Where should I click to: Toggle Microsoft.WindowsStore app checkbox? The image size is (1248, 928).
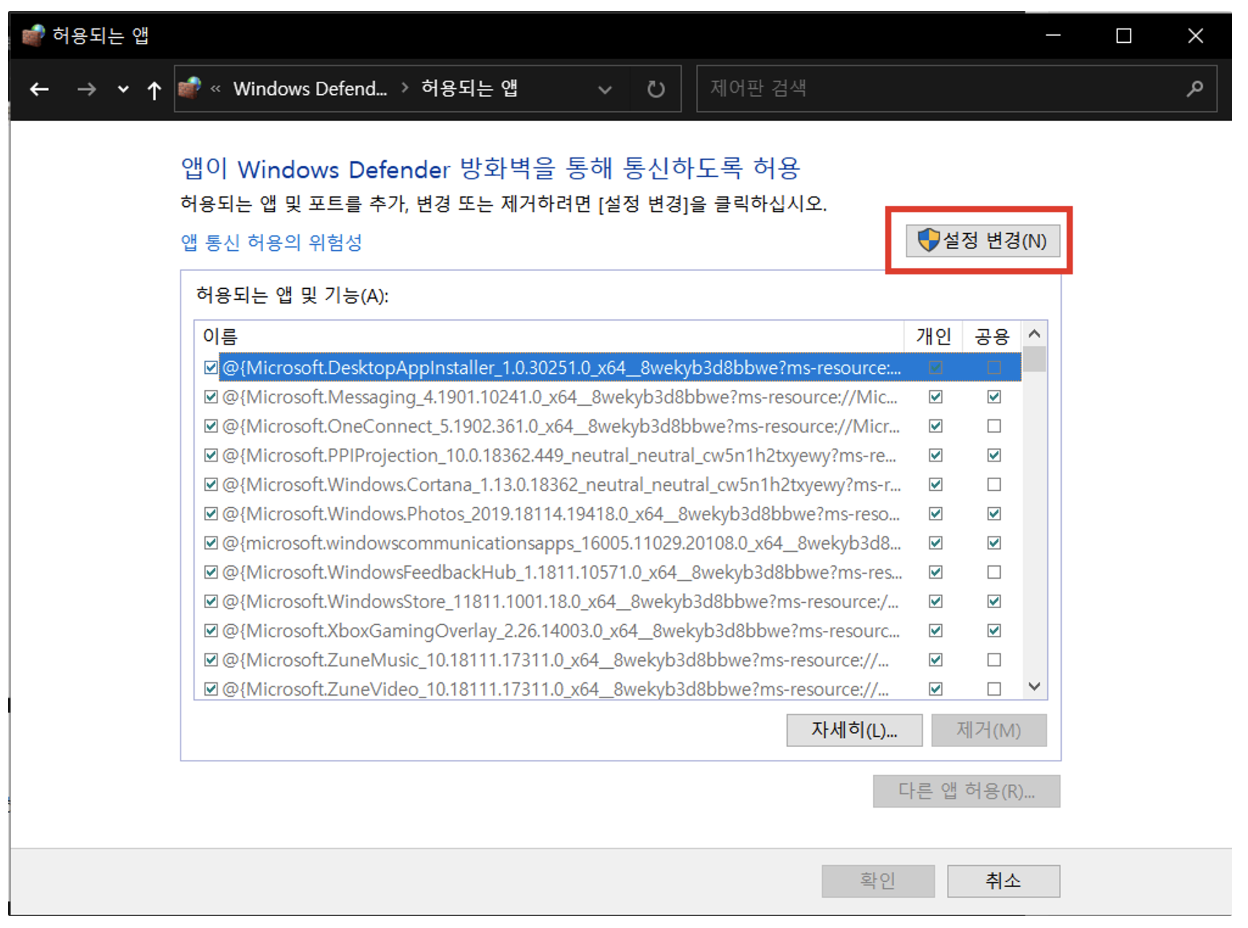click(x=210, y=601)
